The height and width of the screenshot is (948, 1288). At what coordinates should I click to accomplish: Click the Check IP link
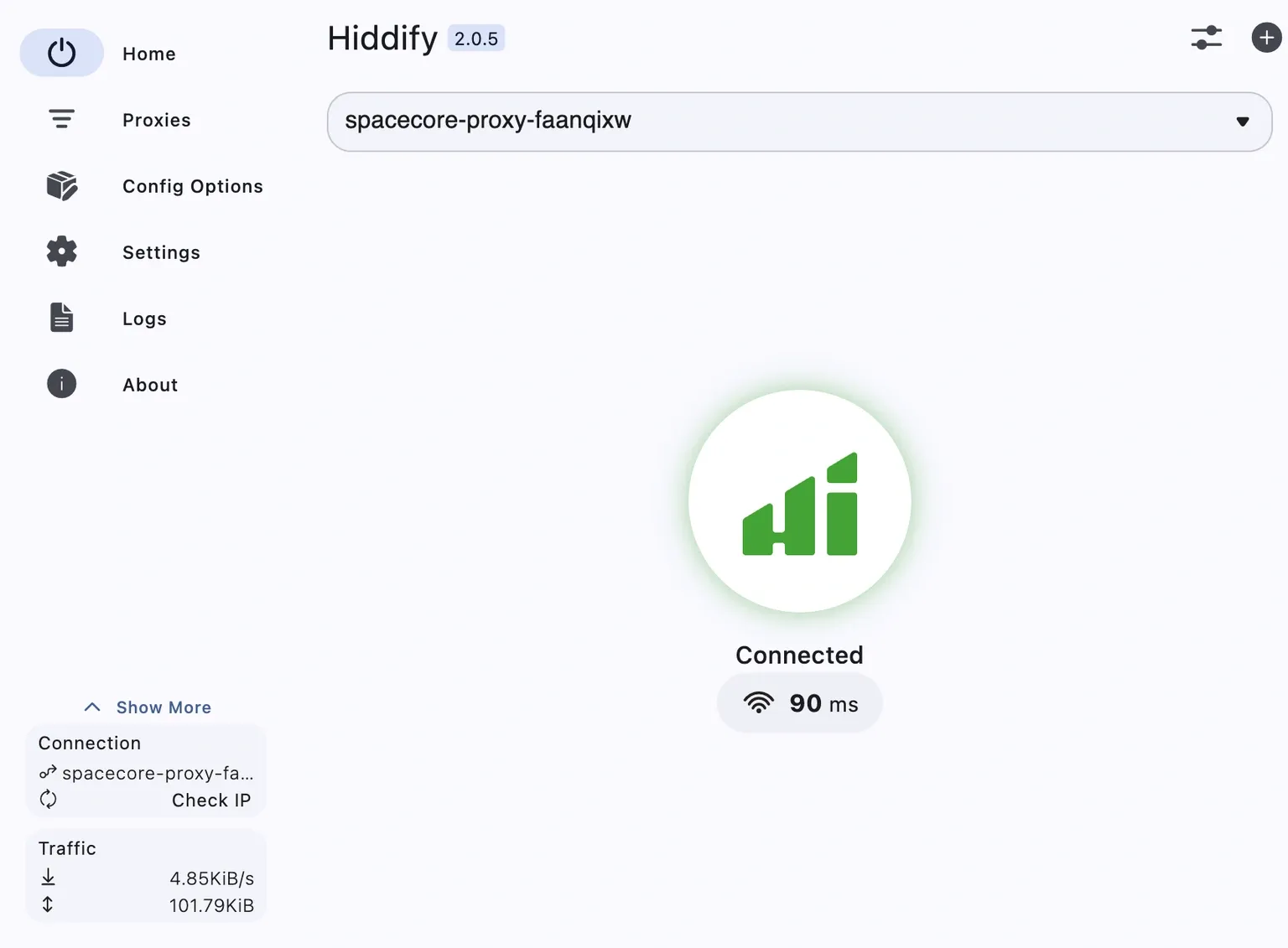pos(211,800)
